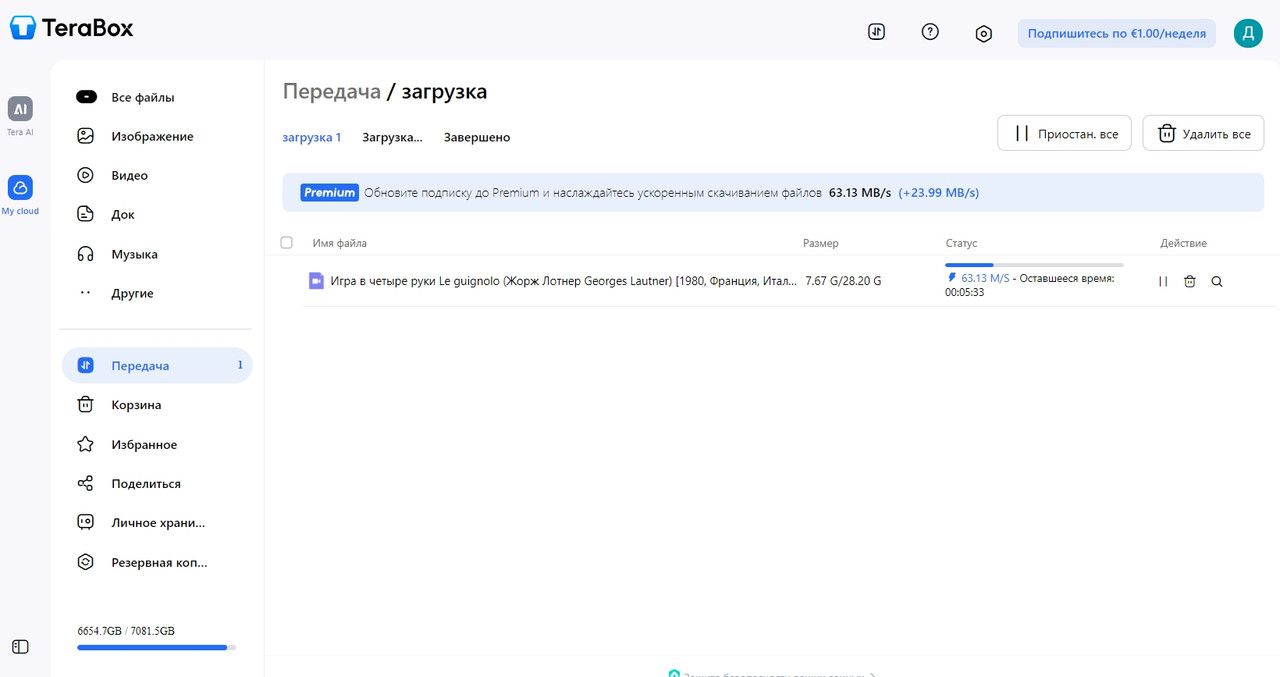Click the TeraBox logo

tap(71, 28)
